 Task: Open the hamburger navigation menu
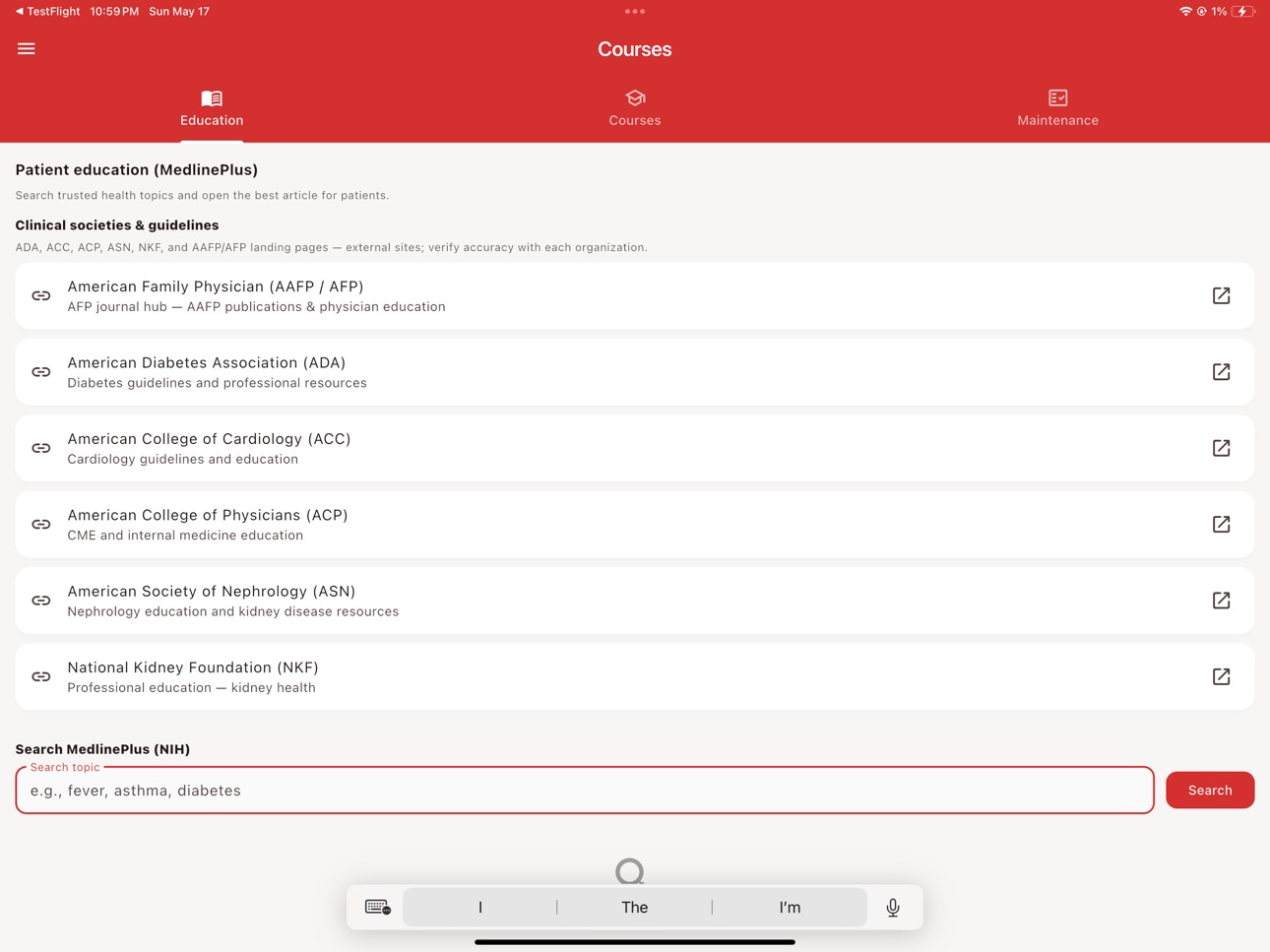pyautogui.click(x=27, y=48)
